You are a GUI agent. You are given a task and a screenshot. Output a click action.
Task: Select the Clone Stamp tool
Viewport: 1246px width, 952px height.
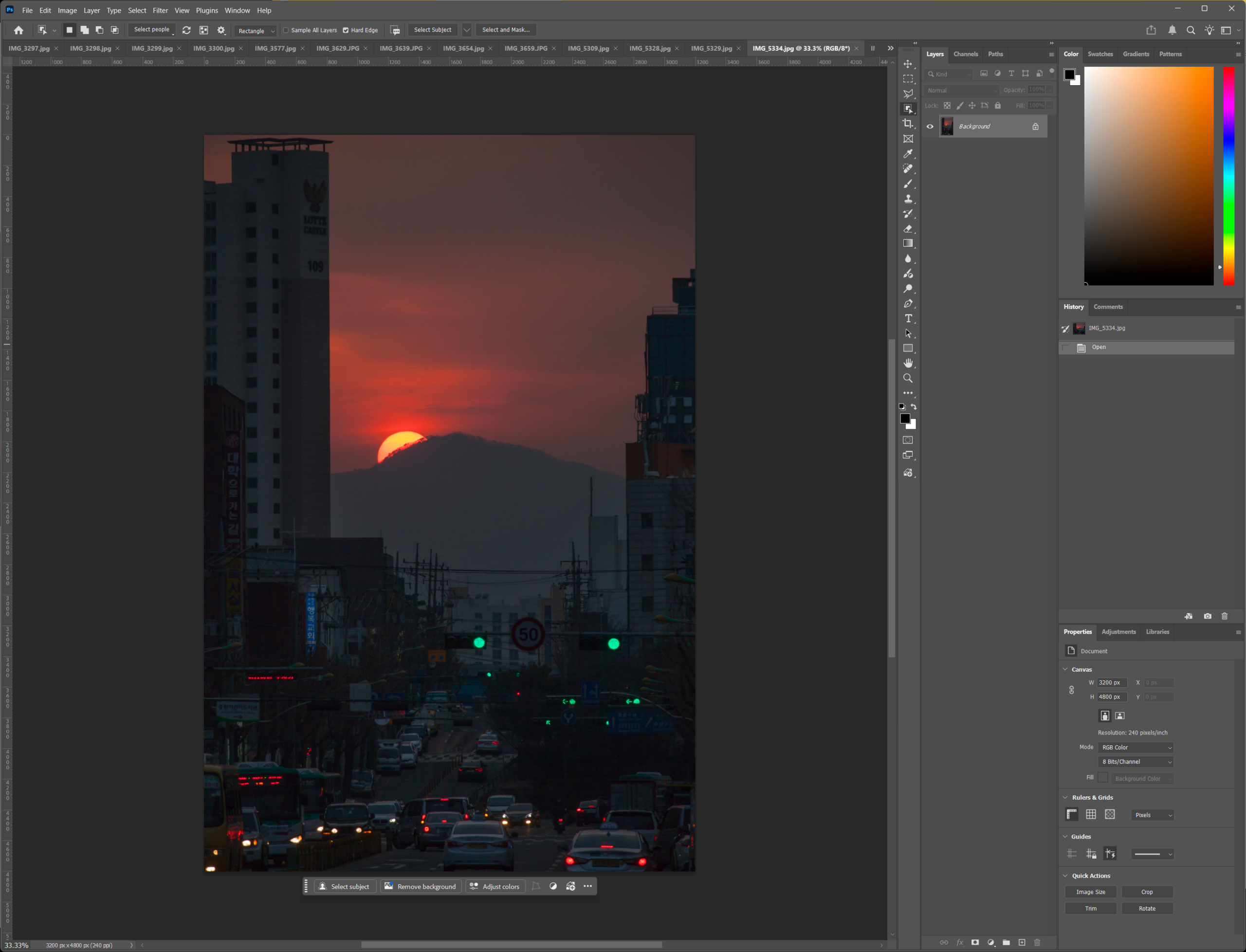(908, 199)
